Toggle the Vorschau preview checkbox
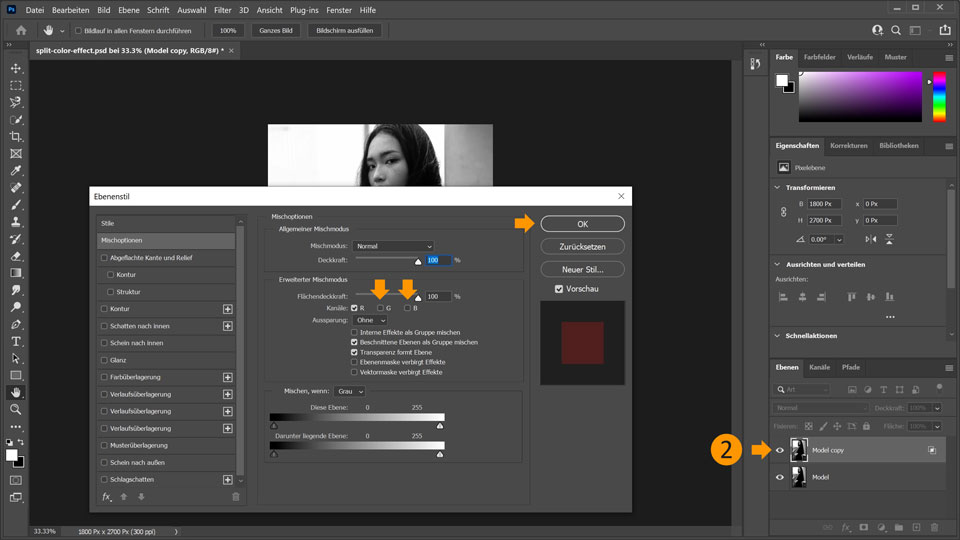 [x=558, y=289]
